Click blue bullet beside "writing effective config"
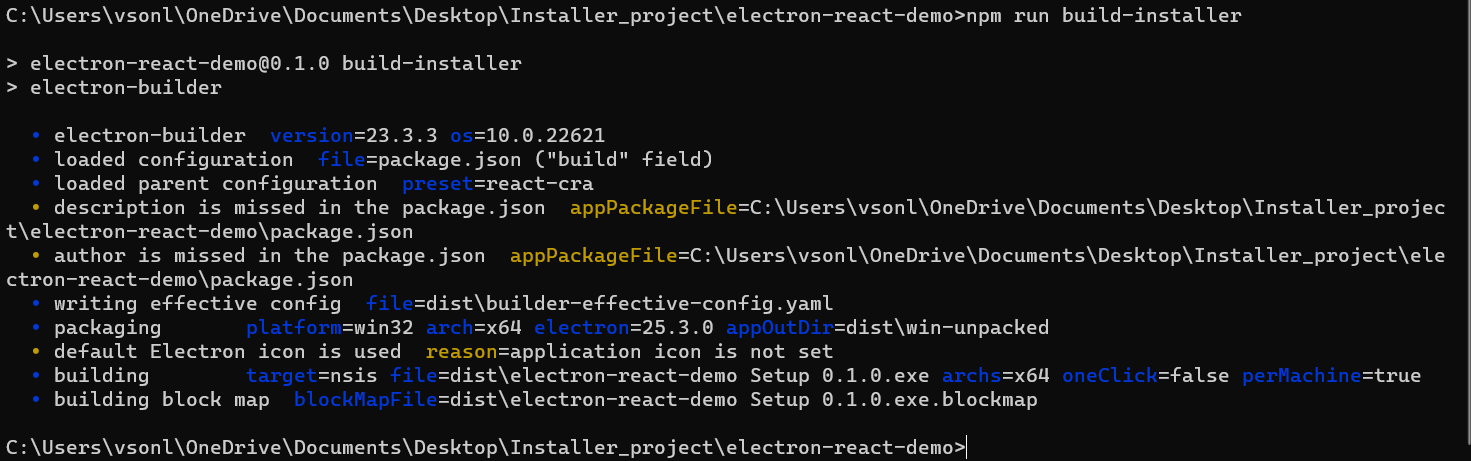 pos(37,304)
